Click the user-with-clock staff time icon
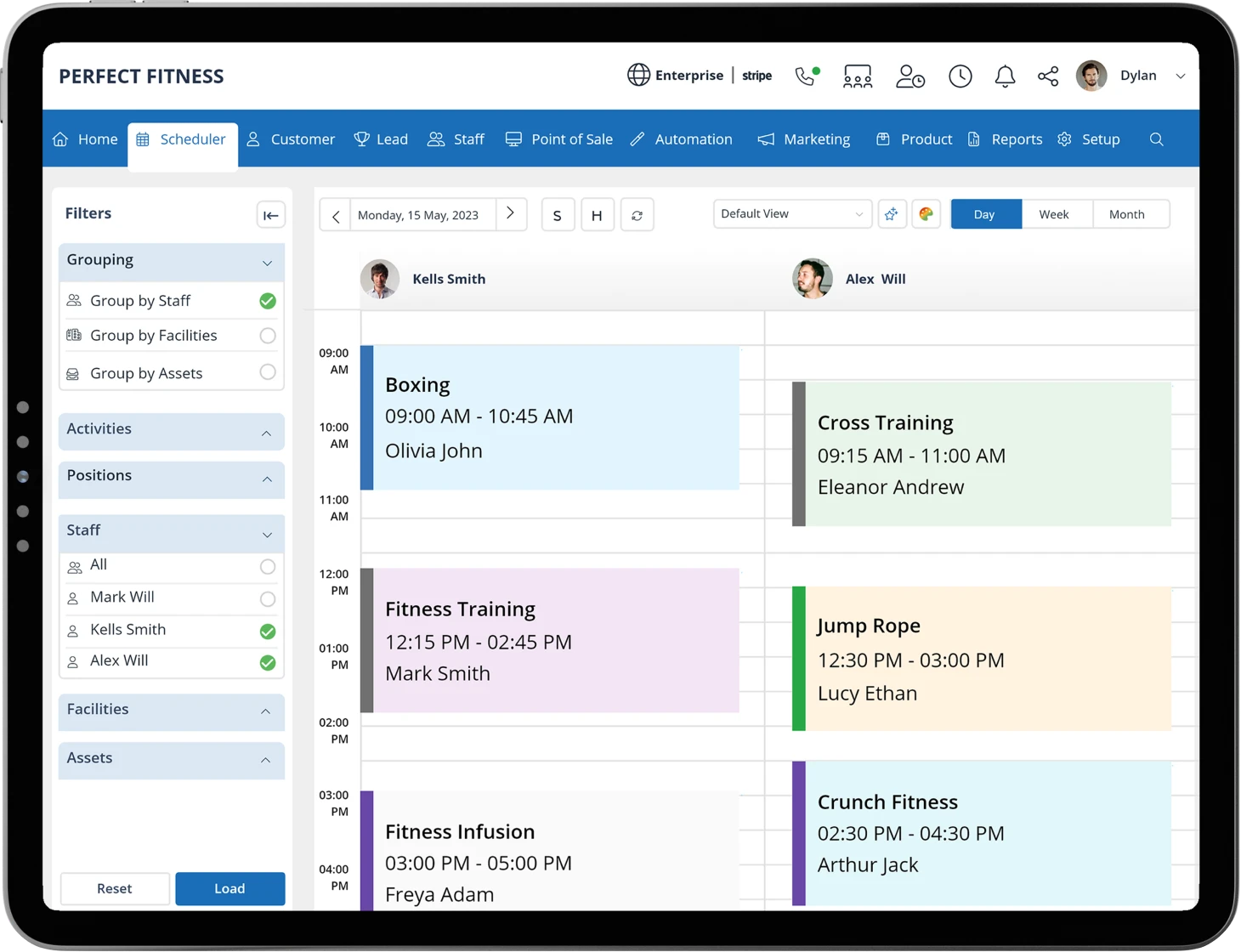1241x952 pixels. 910,76
